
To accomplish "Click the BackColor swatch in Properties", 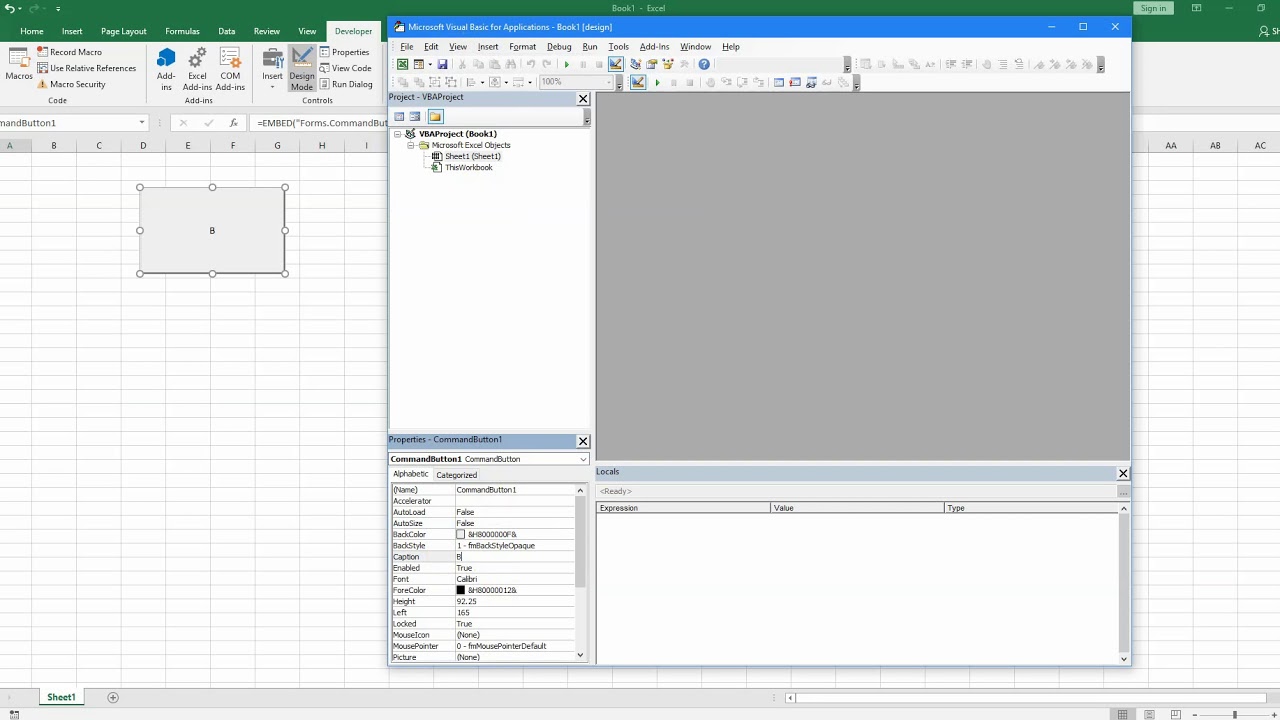I will click(x=460, y=535).
